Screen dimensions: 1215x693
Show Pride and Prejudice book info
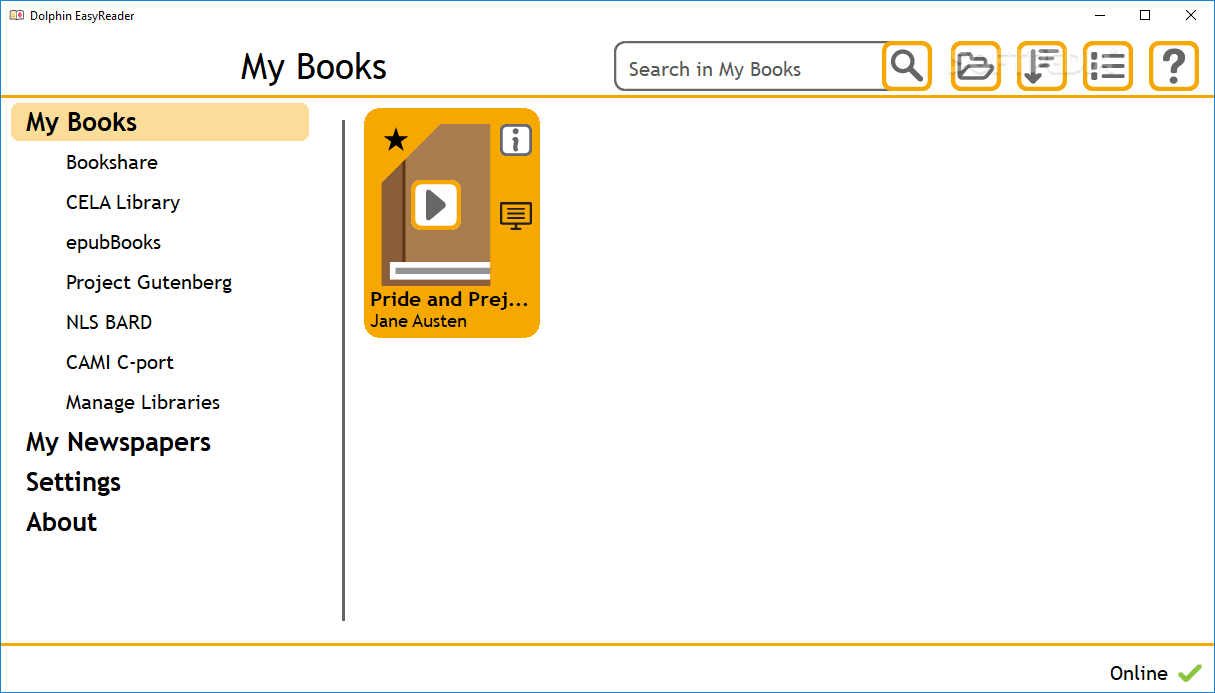[516, 140]
